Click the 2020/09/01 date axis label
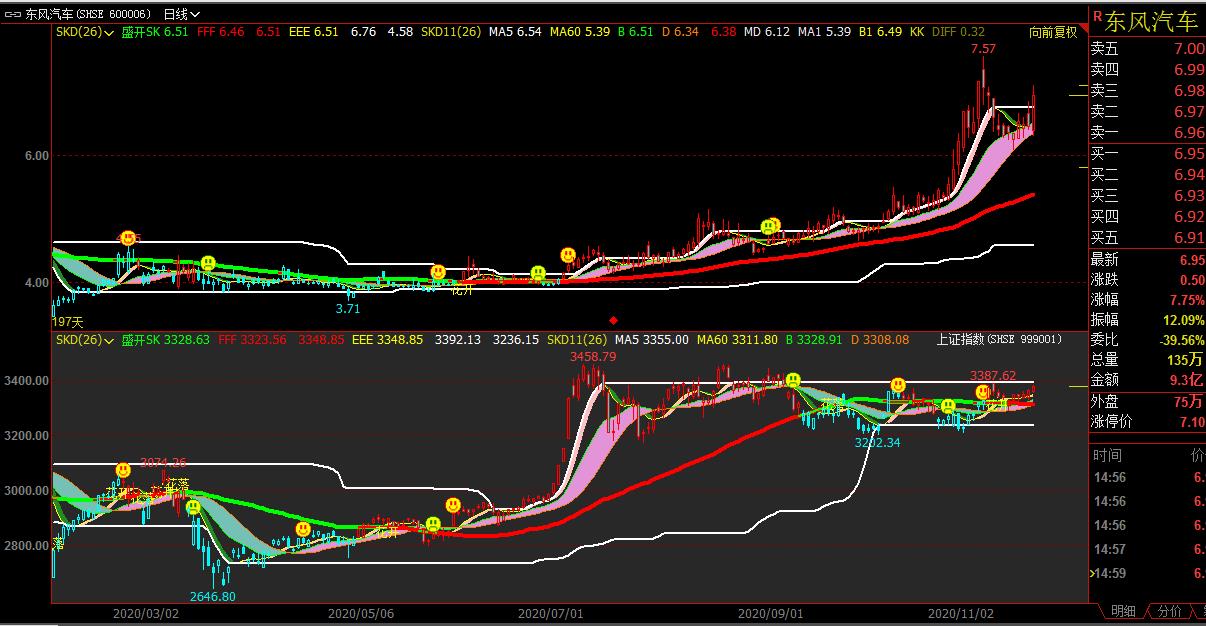The height and width of the screenshot is (626, 1206). (x=771, y=613)
